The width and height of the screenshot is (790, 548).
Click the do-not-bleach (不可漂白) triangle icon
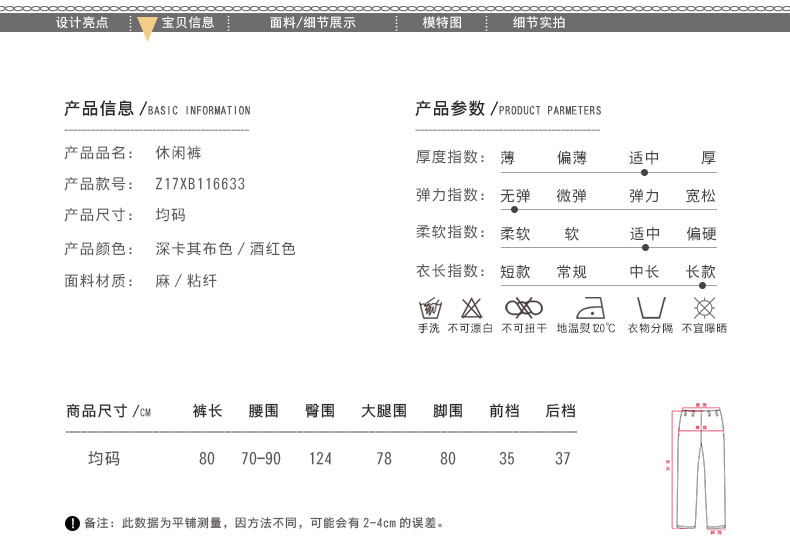[x=471, y=307]
